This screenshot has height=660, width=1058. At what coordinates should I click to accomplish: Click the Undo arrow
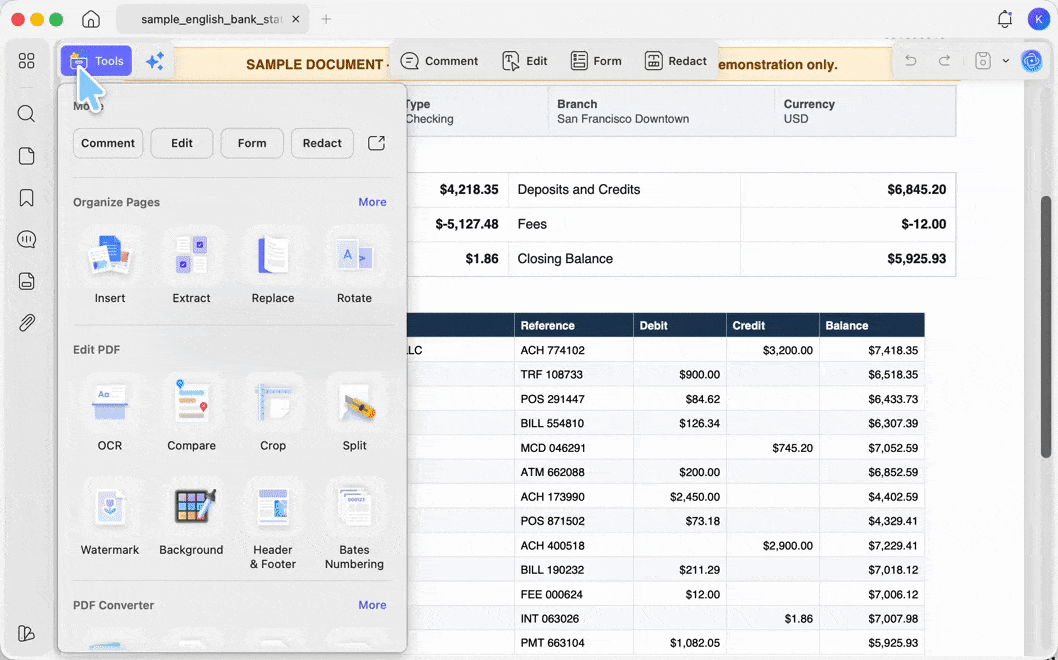910,61
